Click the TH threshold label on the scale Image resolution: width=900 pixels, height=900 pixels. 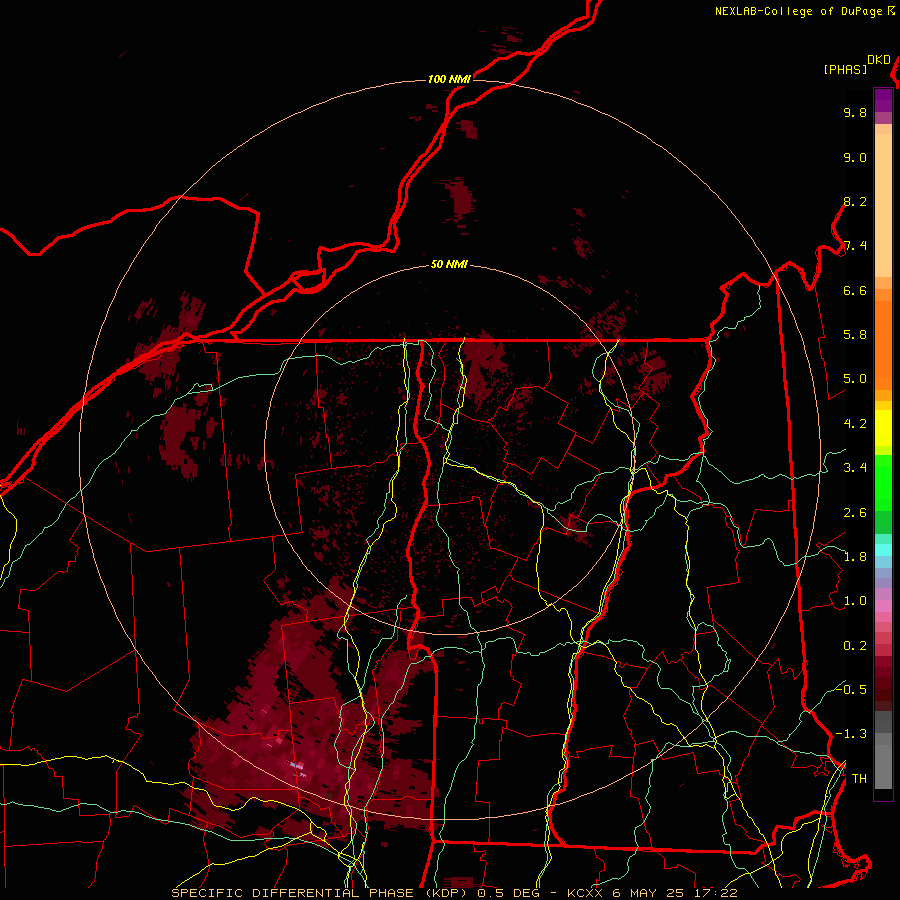(x=859, y=779)
